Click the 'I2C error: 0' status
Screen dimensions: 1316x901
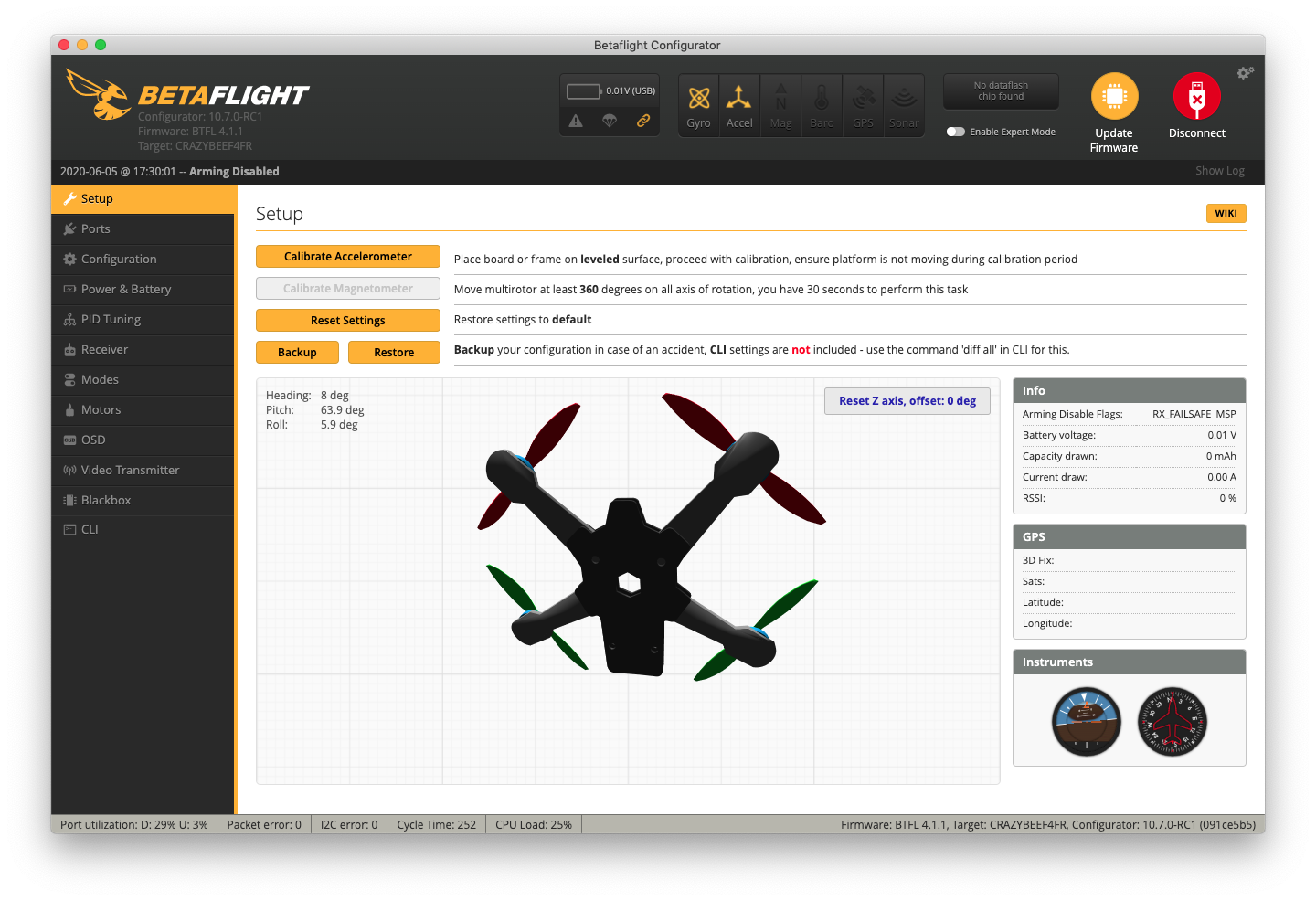coord(349,825)
